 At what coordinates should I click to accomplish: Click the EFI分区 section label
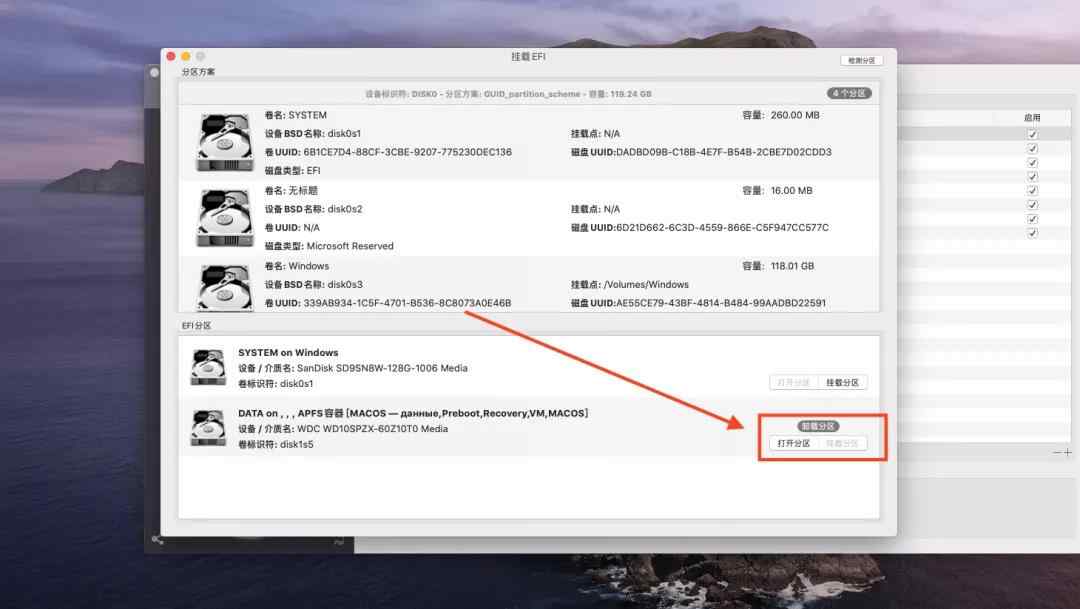(x=196, y=326)
